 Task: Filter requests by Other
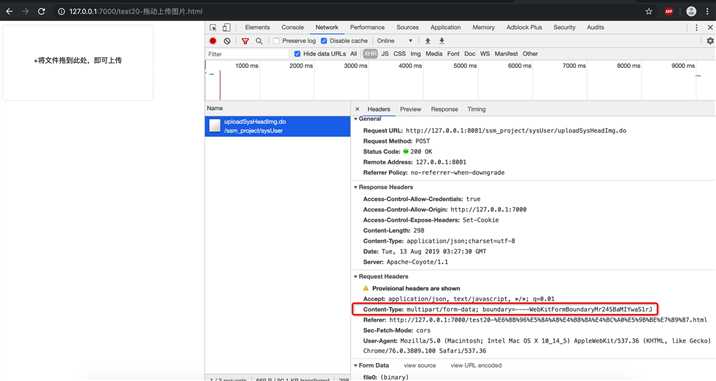pyautogui.click(x=530, y=54)
